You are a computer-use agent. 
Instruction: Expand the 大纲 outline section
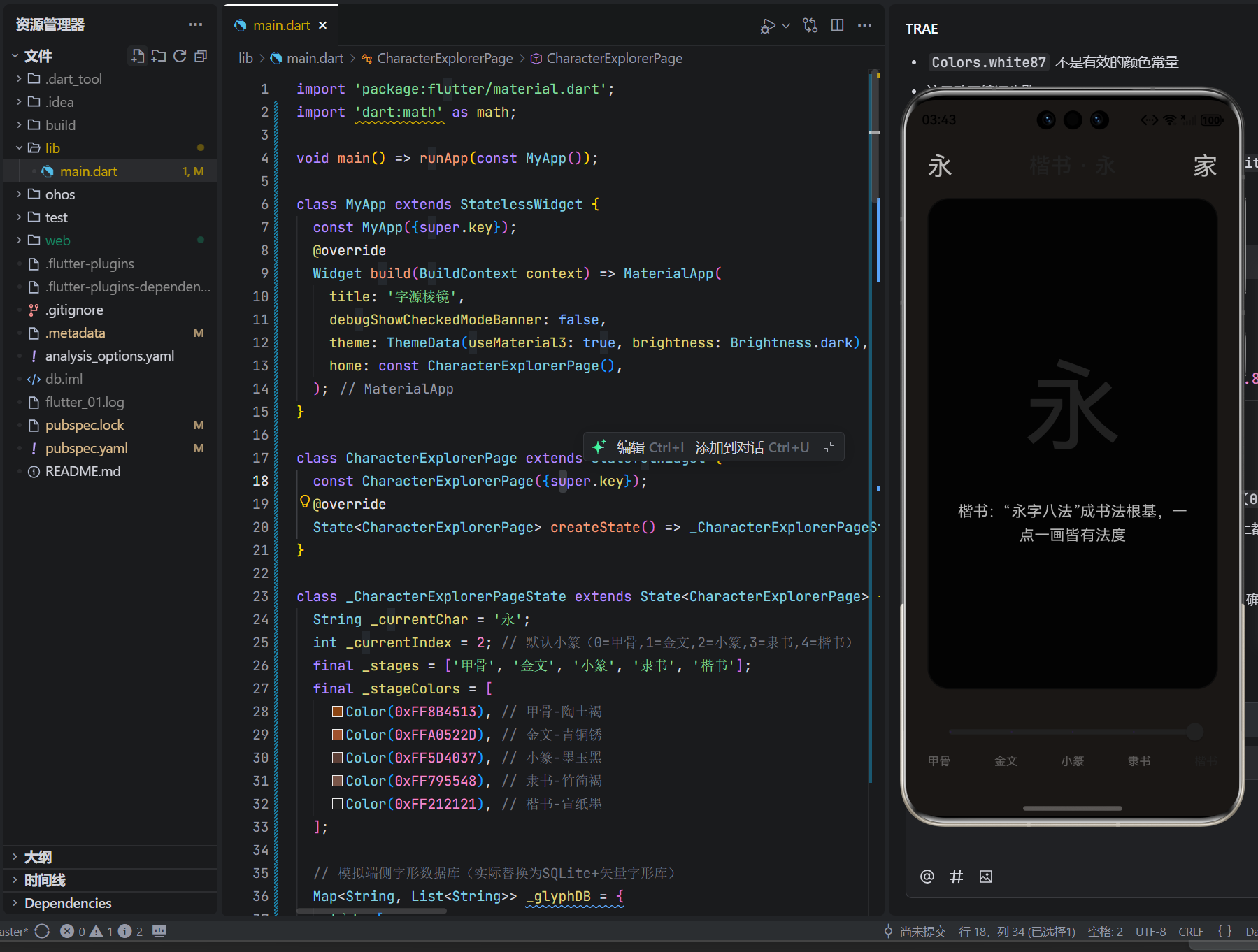pos(38,857)
